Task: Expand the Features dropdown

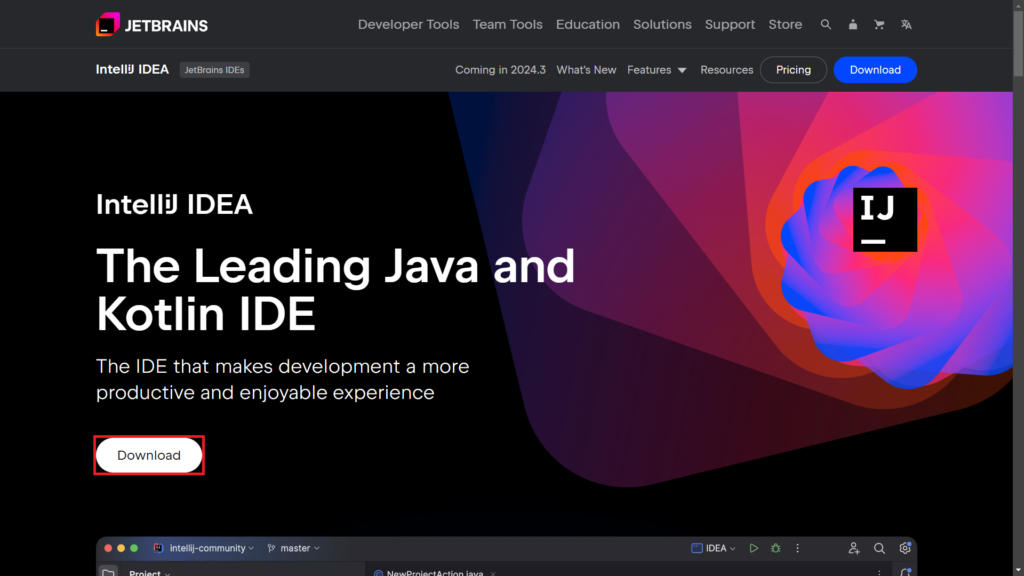Action: [x=656, y=70]
